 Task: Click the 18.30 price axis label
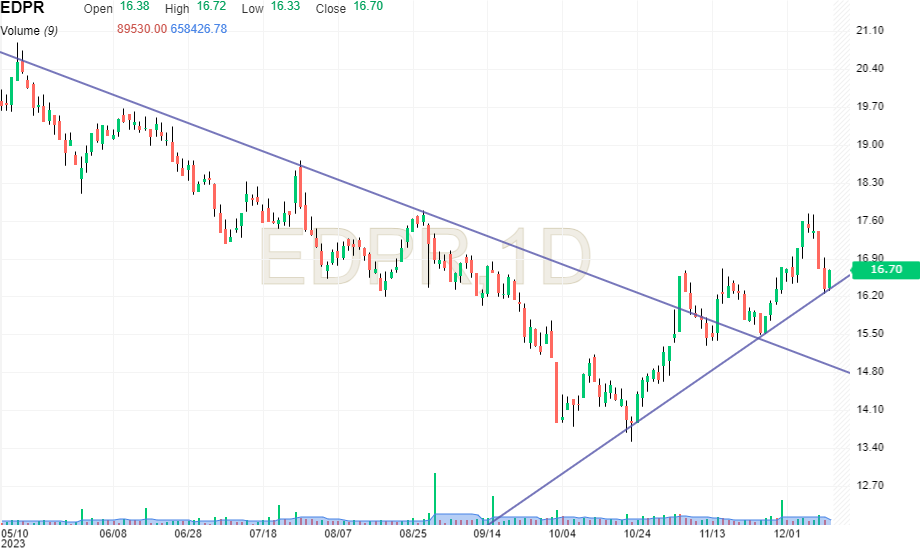(x=870, y=182)
